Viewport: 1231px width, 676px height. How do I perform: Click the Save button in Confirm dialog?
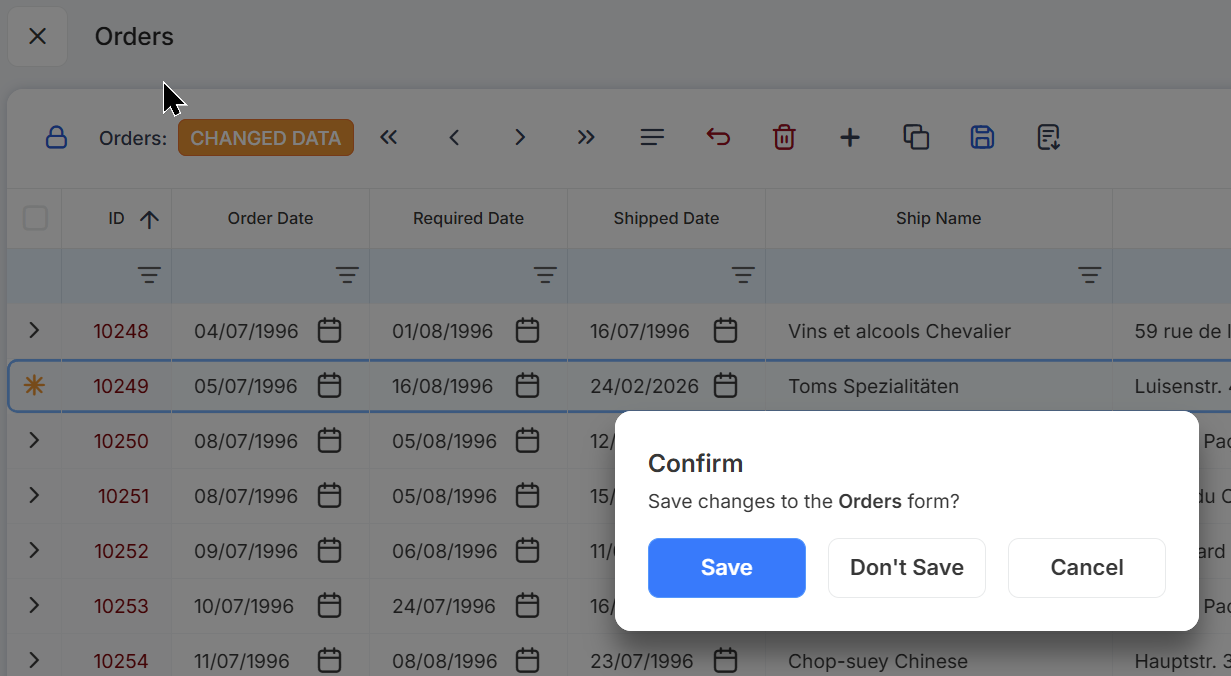point(726,568)
